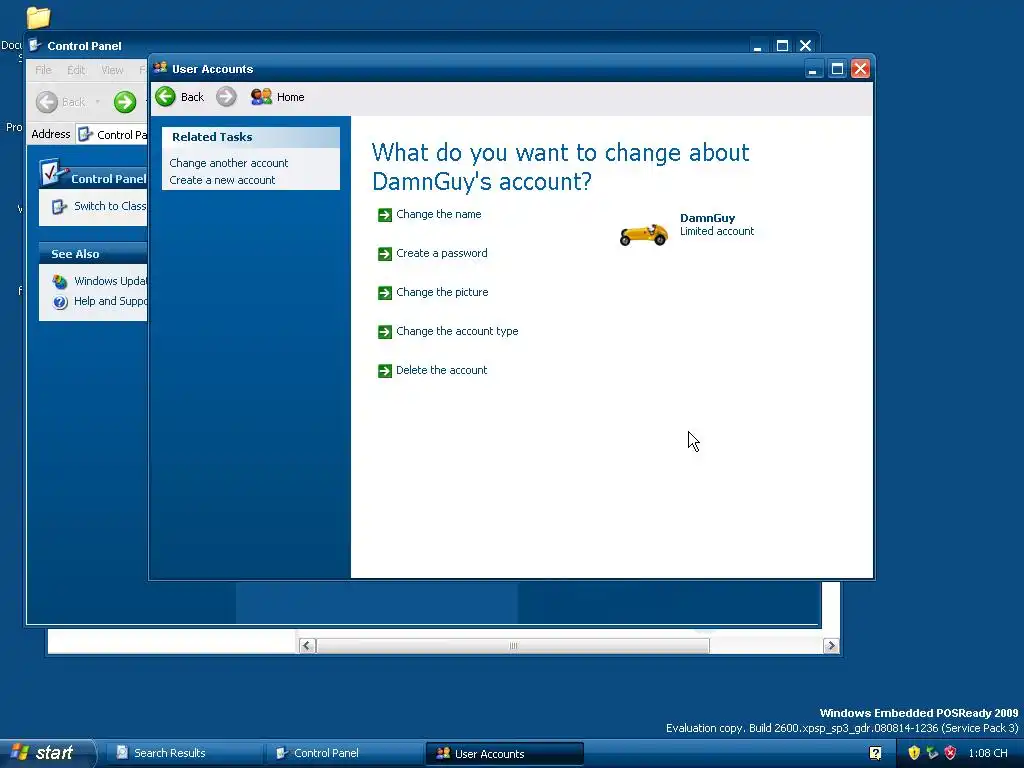The width and height of the screenshot is (1024, 768).
Task: Select Create a new account under Related Tasks
Action: (x=222, y=180)
